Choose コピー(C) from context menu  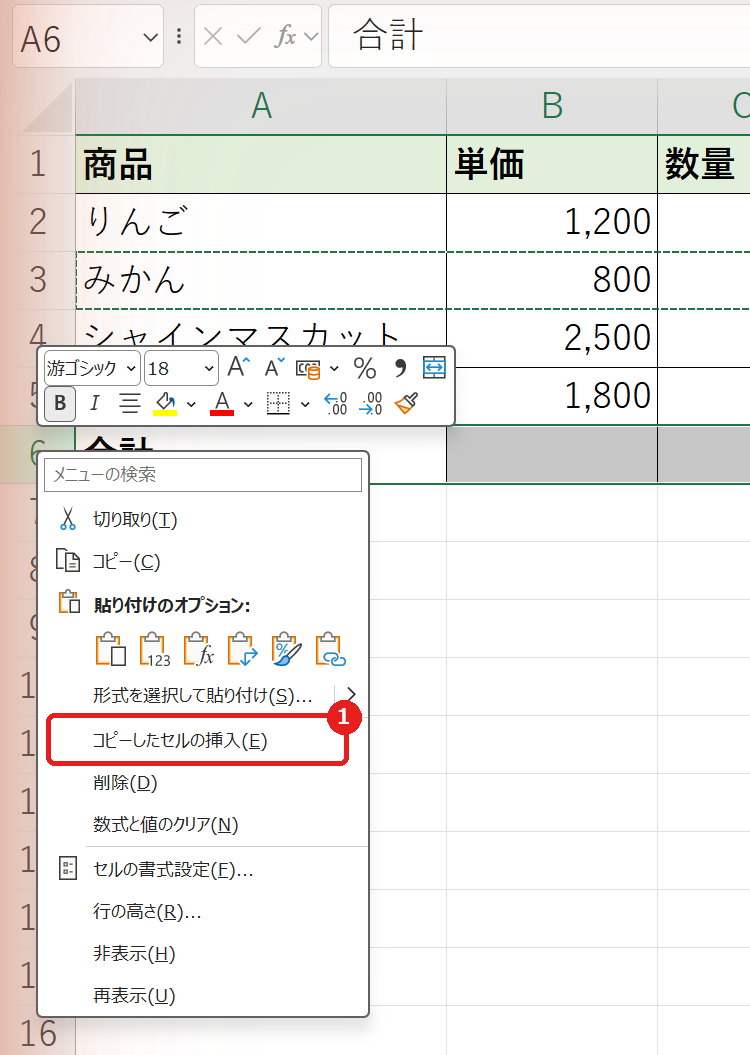pyautogui.click(x=202, y=561)
